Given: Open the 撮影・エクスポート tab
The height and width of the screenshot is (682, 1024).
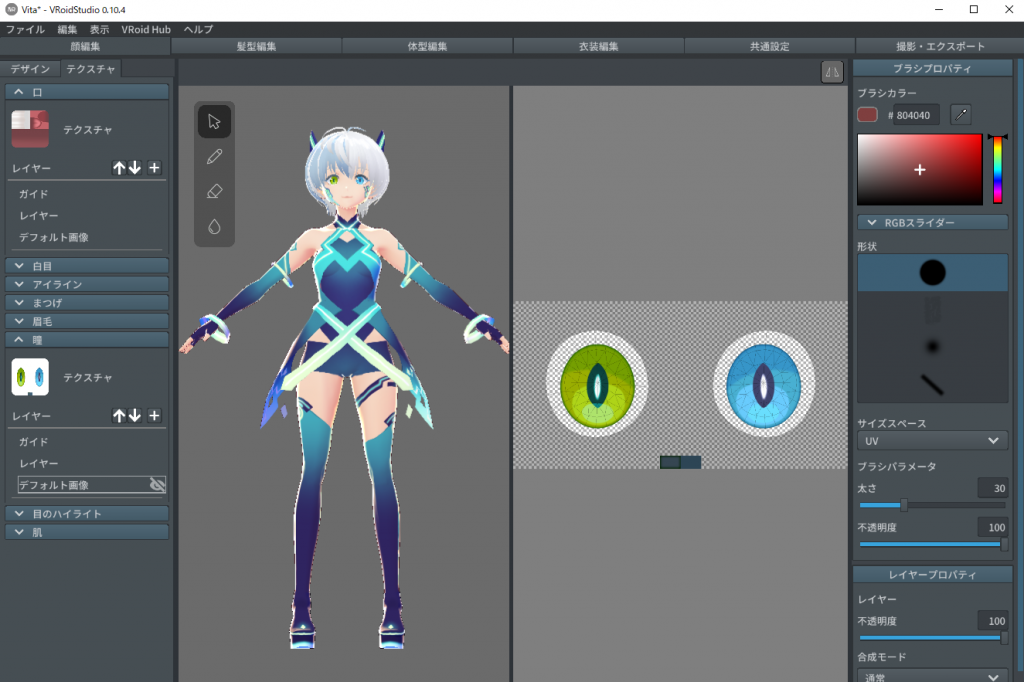Looking at the screenshot, I should (x=940, y=46).
